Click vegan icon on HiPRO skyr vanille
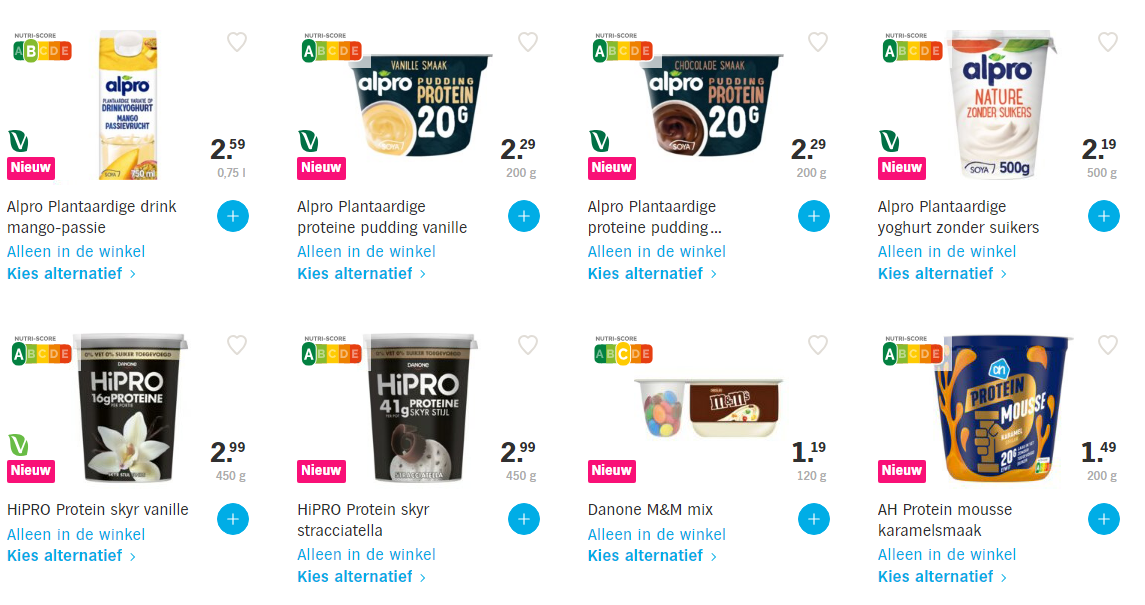This screenshot has height=605, width=1145. (18, 444)
